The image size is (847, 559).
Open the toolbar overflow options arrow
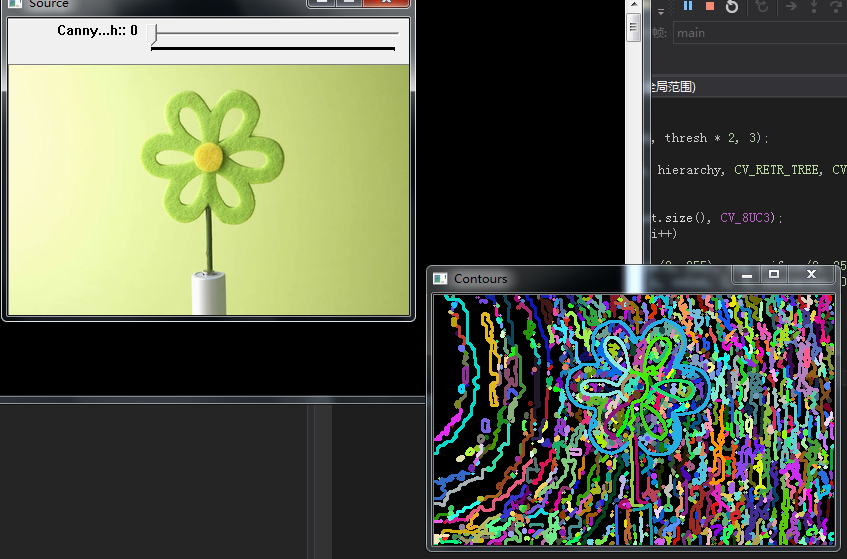coord(661,10)
